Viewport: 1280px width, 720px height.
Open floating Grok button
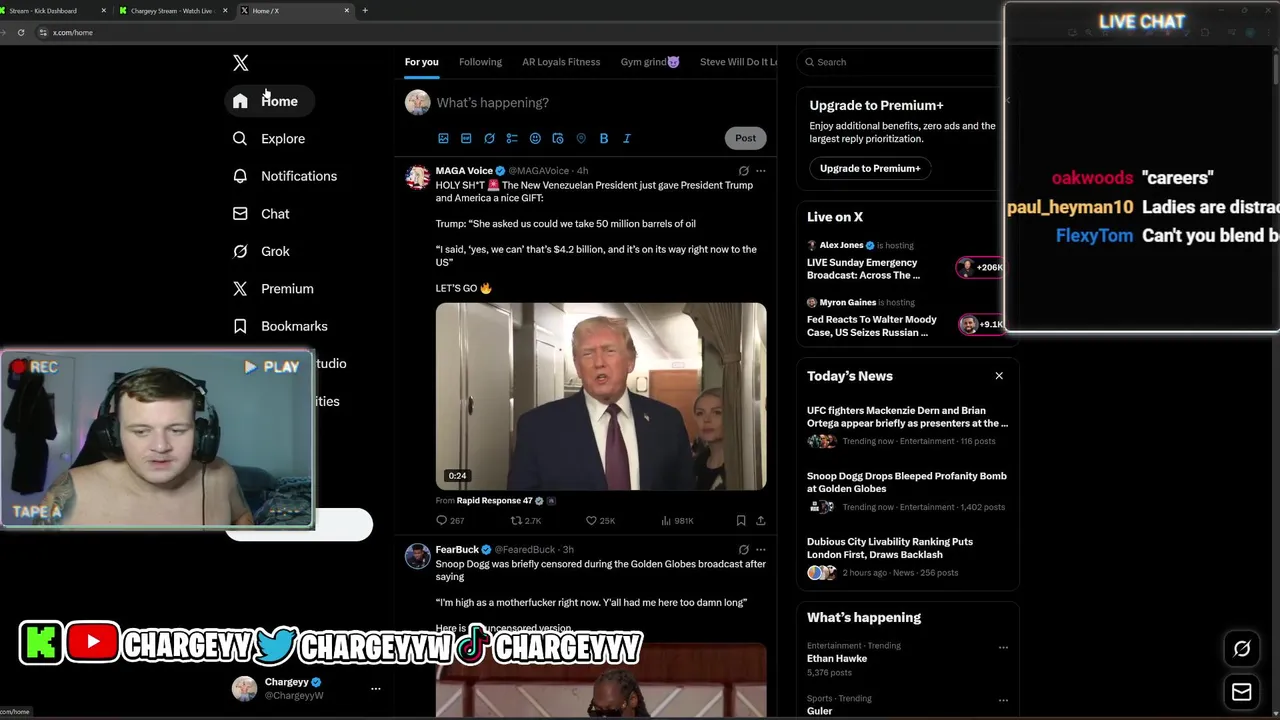[1242, 649]
